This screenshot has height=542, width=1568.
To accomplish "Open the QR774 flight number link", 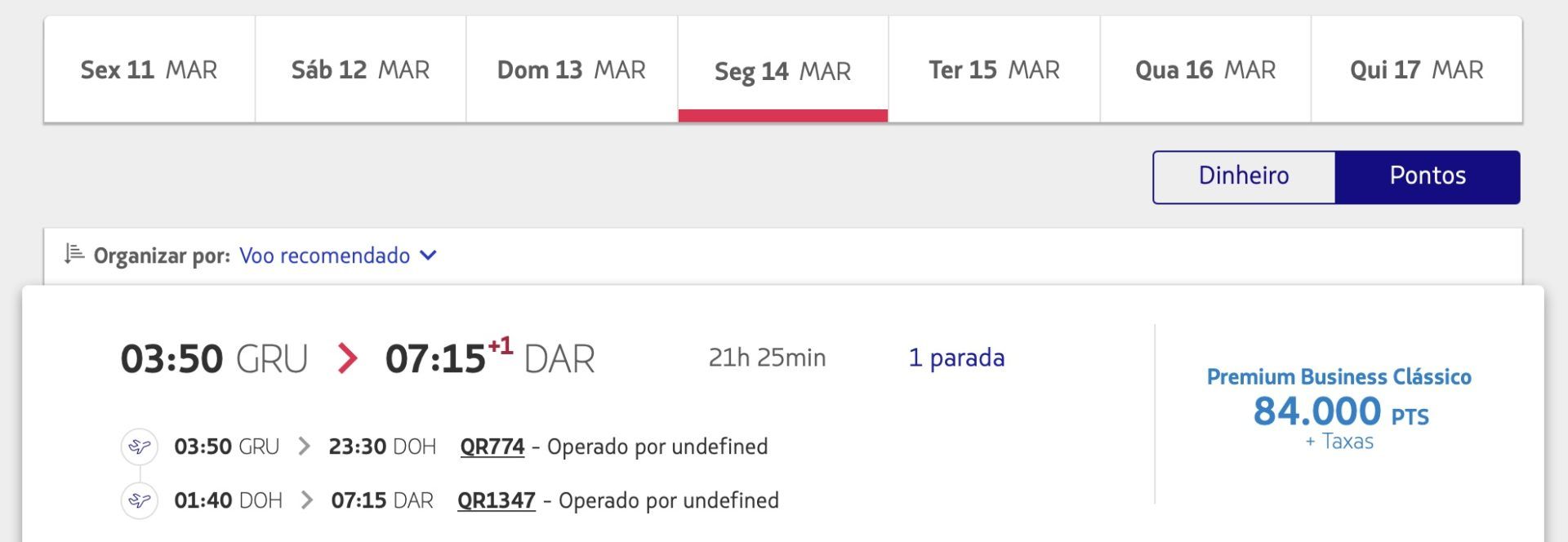I will [492, 446].
